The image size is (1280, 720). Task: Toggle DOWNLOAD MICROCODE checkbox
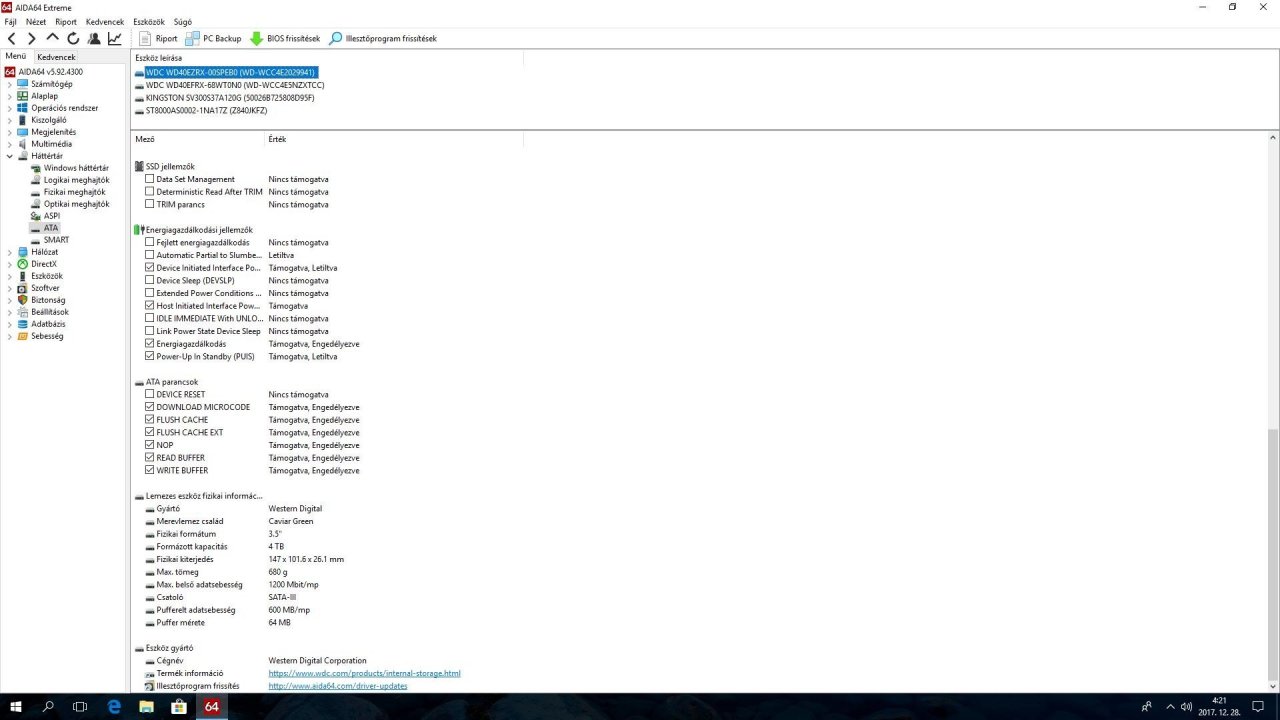point(150,407)
